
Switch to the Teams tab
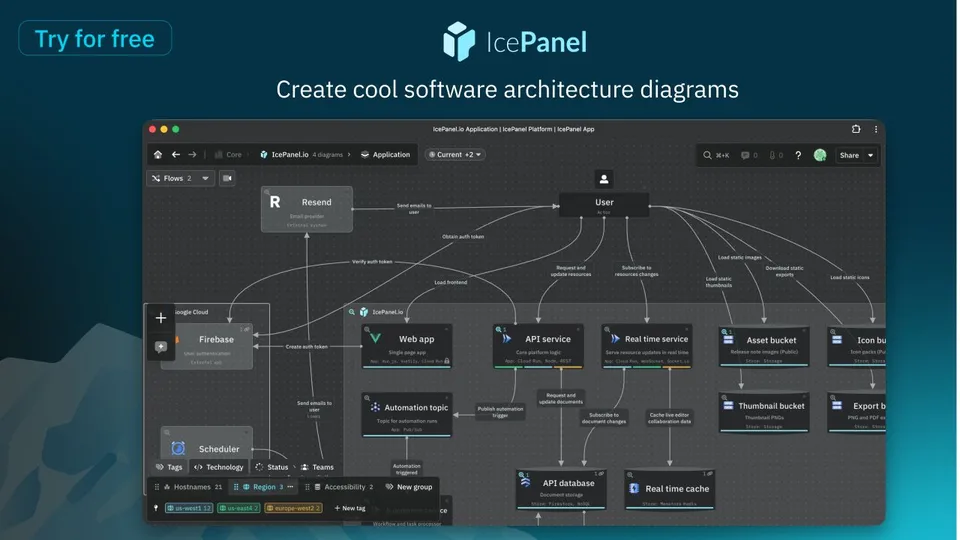coord(317,467)
